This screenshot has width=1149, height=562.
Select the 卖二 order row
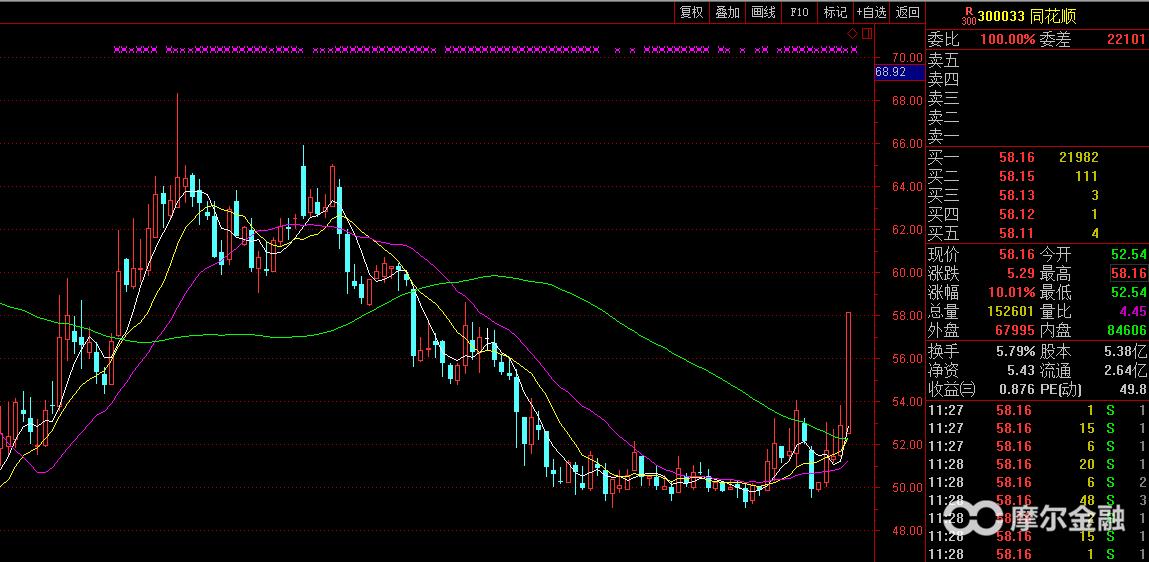(x=1038, y=117)
